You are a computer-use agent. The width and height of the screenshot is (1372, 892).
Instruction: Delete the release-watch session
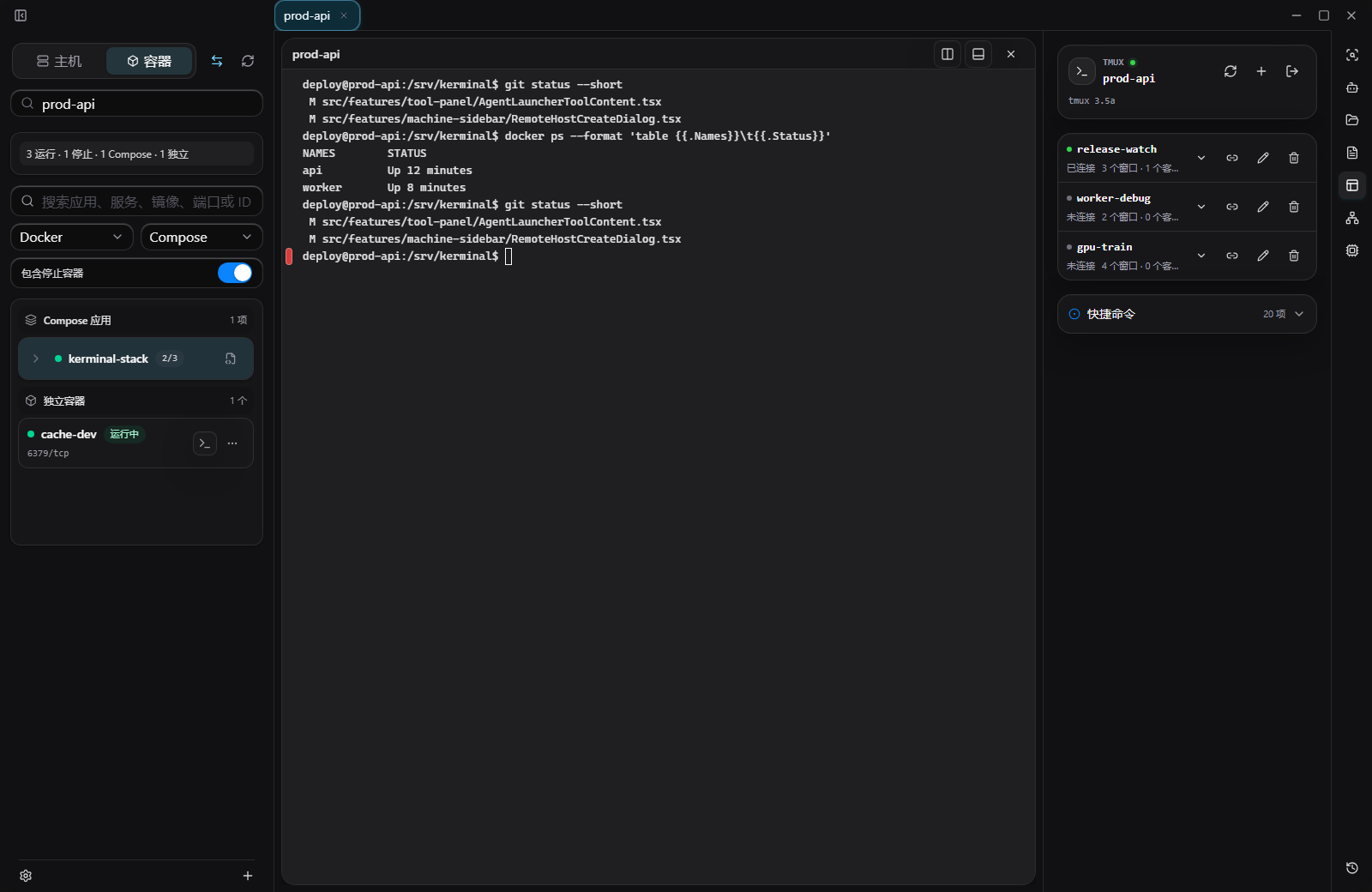(x=1294, y=158)
